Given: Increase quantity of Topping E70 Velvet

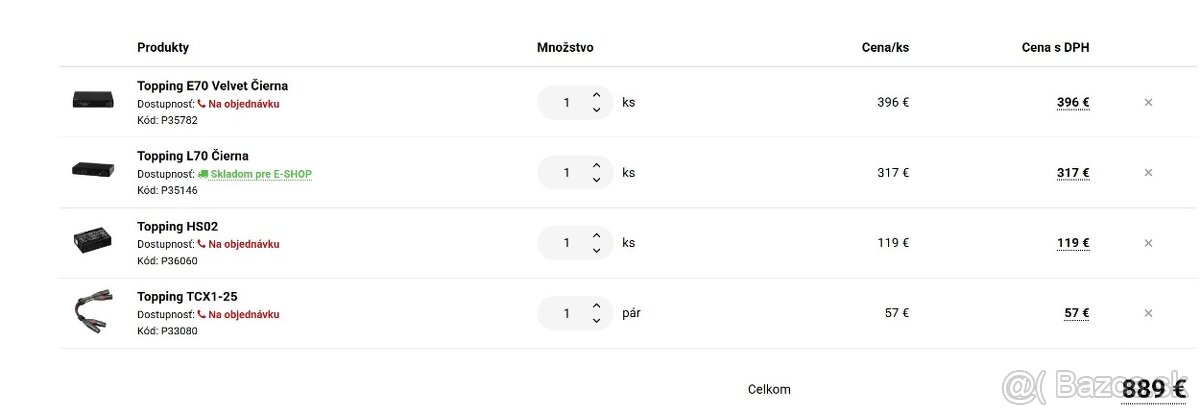Looking at the screenshot, I should pyautogui.click(x=597, y=95).
